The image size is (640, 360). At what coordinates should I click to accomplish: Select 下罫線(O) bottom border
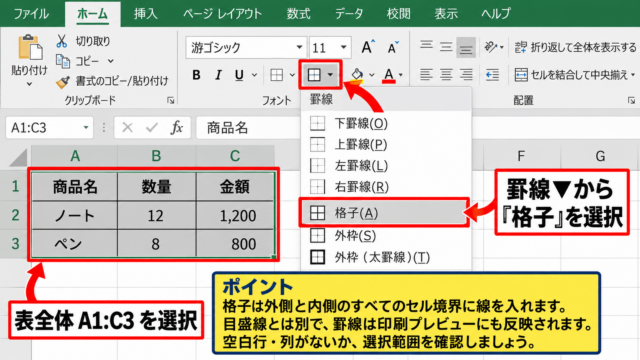click(386, 123)
